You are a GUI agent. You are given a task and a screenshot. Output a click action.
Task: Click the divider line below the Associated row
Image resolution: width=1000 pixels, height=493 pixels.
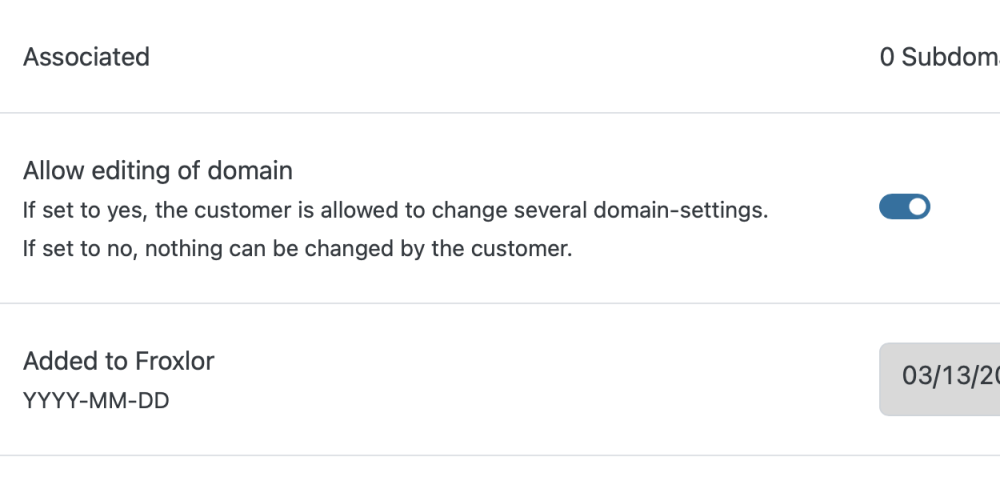500,113
